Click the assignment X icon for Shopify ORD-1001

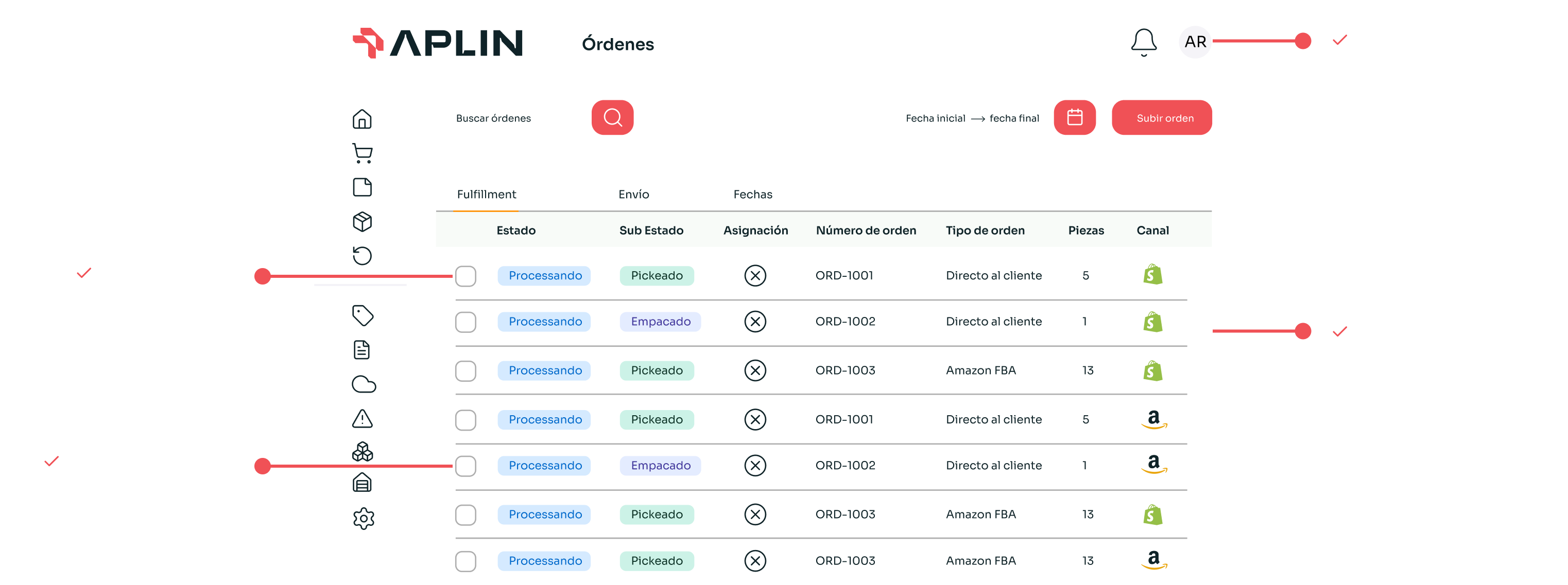[755, 275]
